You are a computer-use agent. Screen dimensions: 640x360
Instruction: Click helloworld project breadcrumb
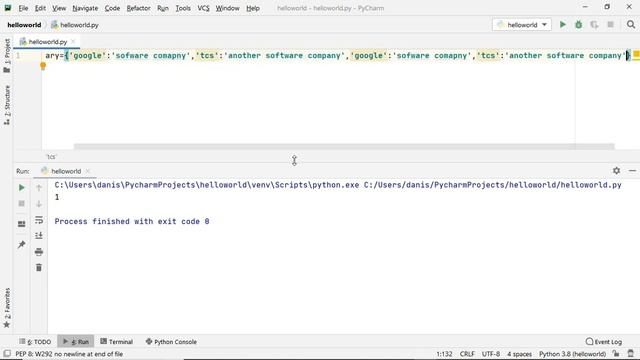coord(24,25)
